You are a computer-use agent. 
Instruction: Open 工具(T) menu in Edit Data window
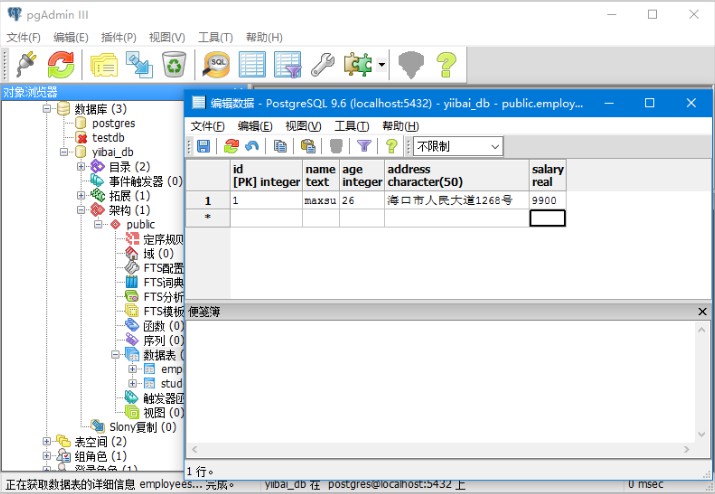(x=352, y=126)
